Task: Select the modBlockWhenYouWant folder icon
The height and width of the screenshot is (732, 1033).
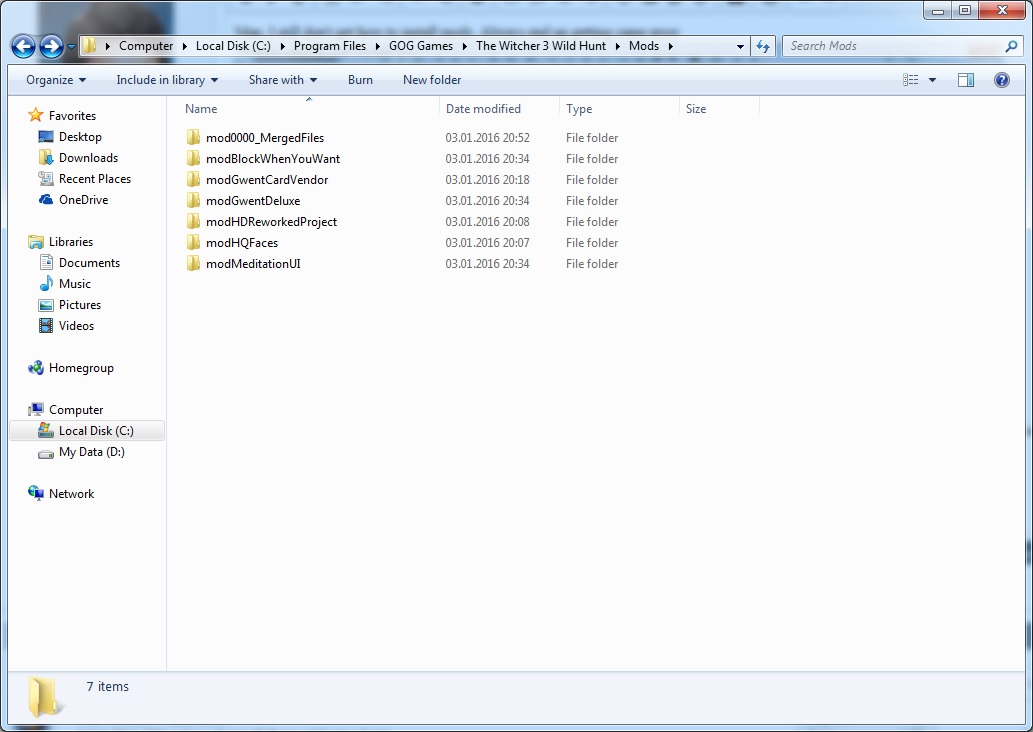Action: (x=193, y=158)
